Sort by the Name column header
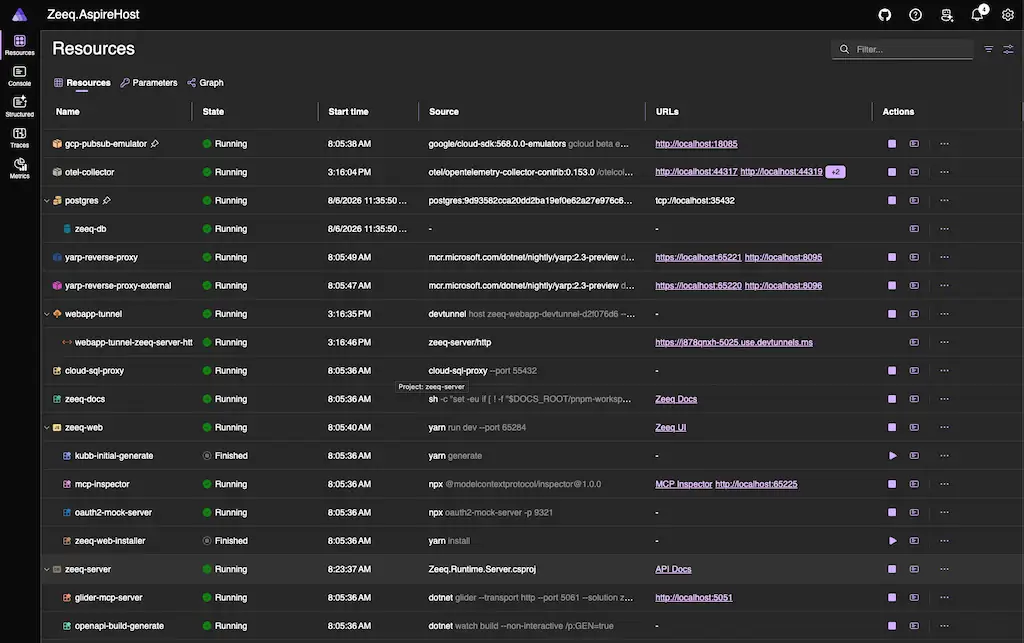Viewport: 1024px width, 643px height. pos(68,112)
